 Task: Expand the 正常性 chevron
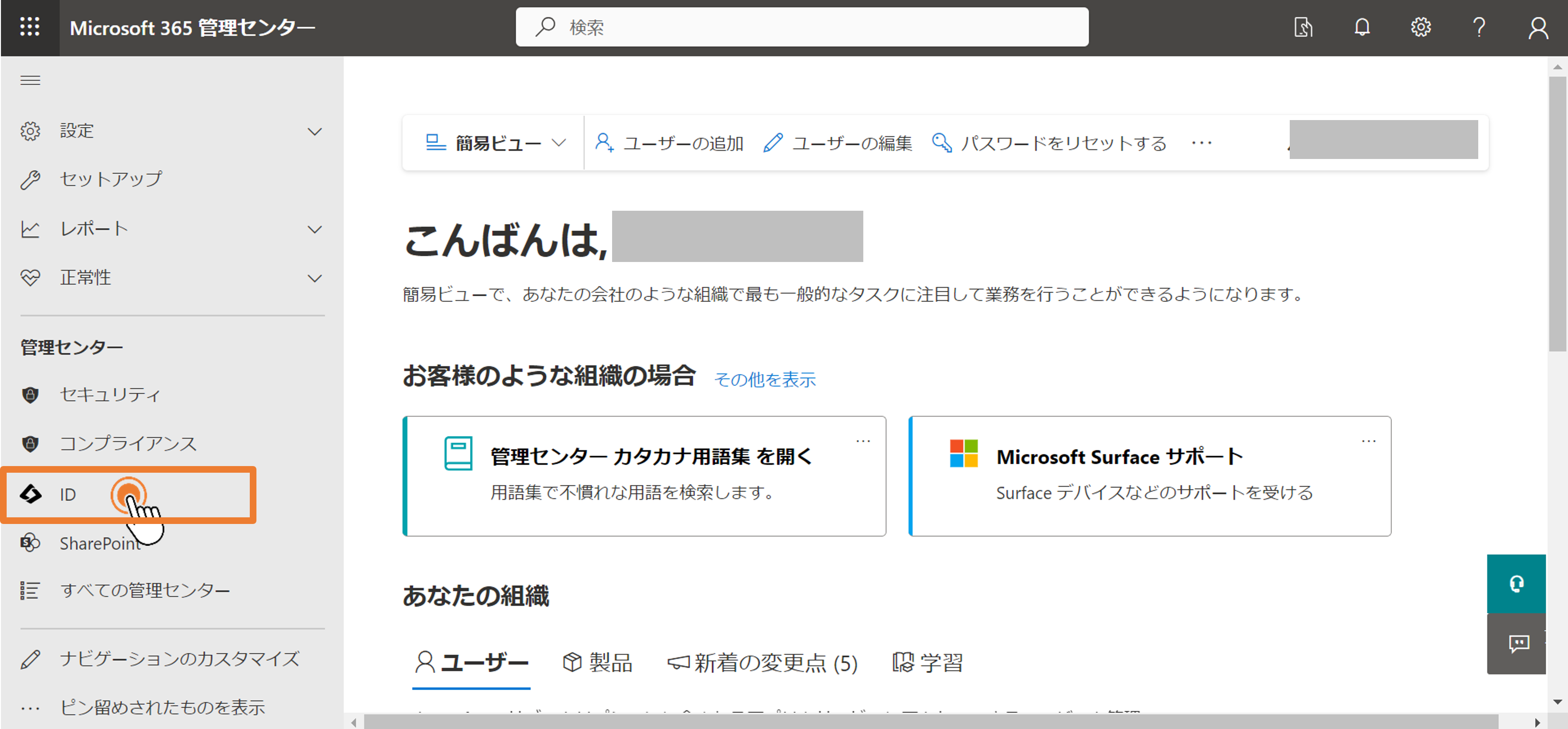coord(314,278)
